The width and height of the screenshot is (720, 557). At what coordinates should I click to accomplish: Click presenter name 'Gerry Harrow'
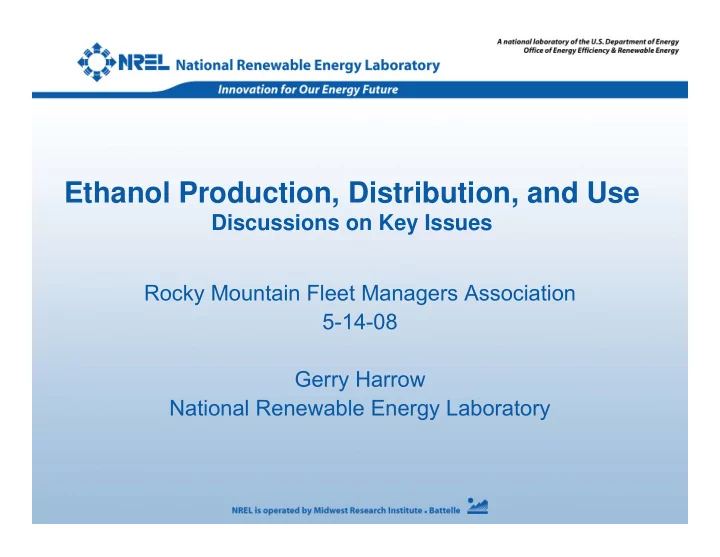pos(360,380)
